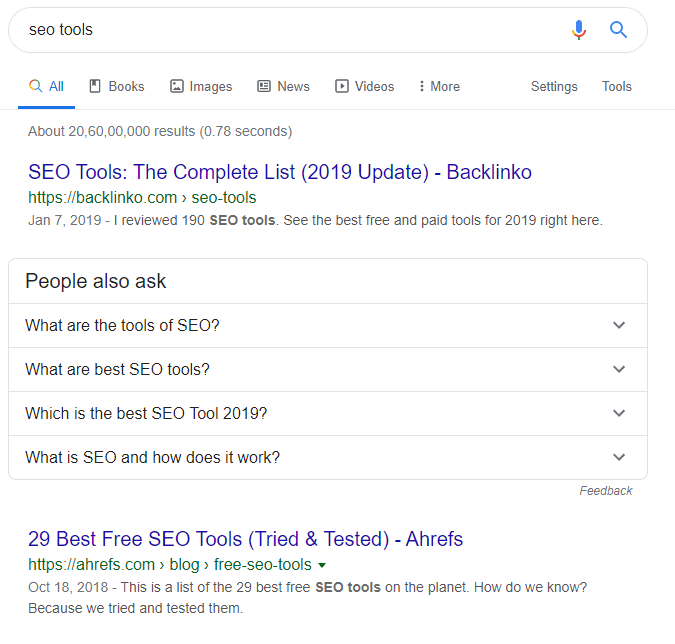Open the search Tools menu
The width and height of the screenshot is (675, 644).
tap(617, 87)
